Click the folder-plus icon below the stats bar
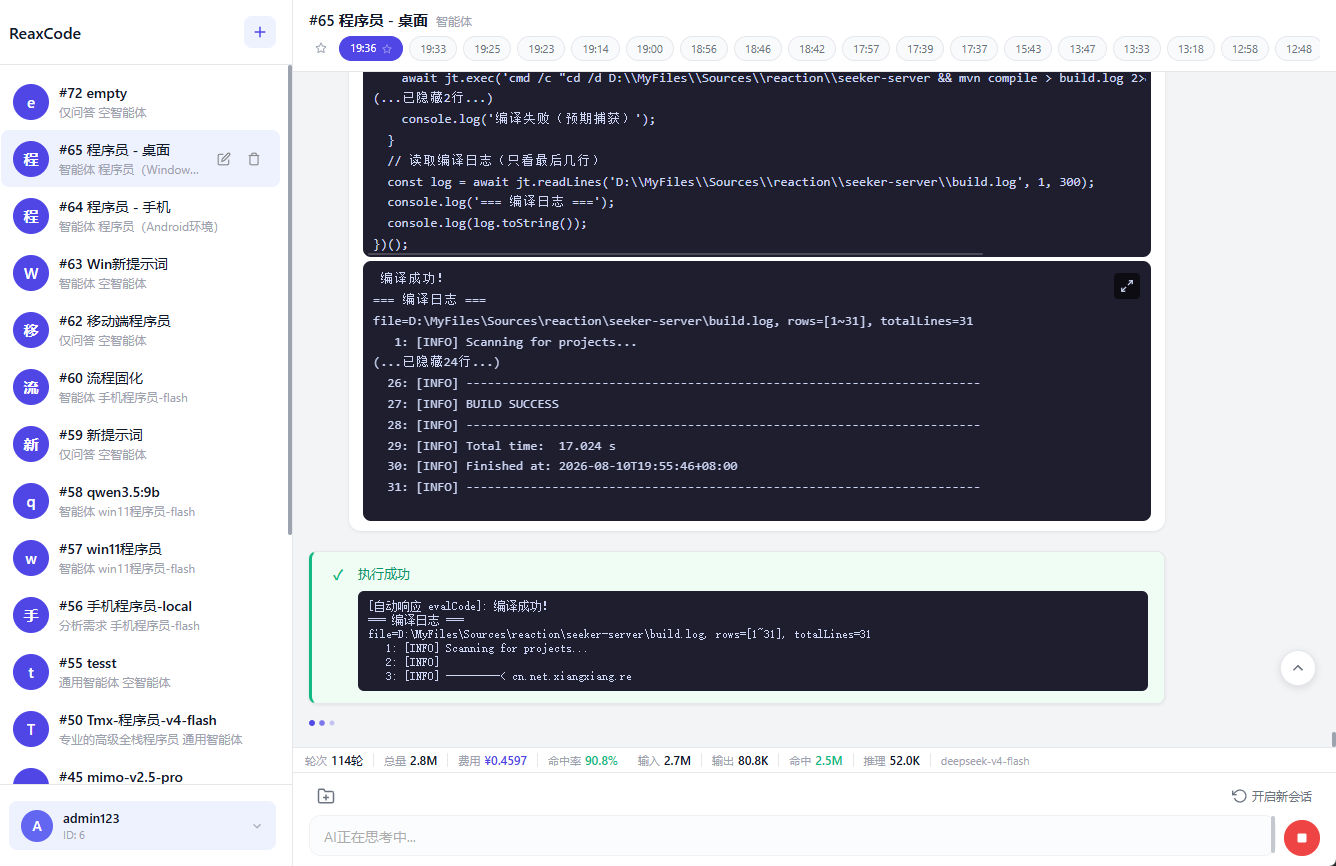This screenshot has height=866, width=1336. pos(326,796)
